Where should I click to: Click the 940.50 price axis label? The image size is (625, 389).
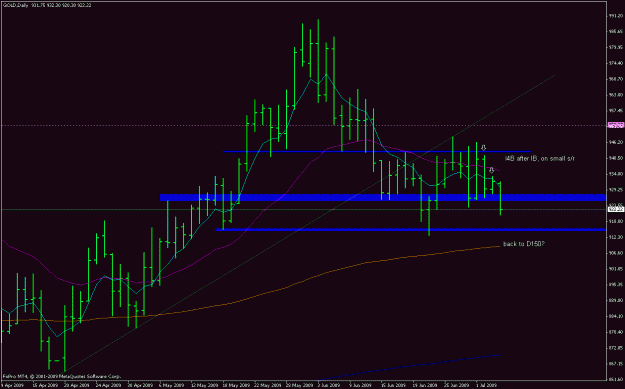[617, 158]
